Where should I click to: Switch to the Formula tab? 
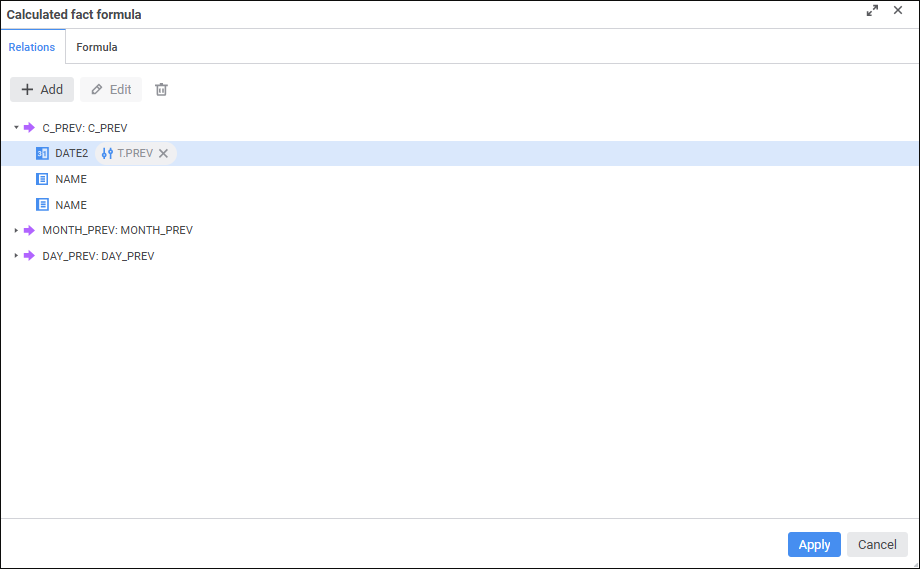tap(97, 47)
